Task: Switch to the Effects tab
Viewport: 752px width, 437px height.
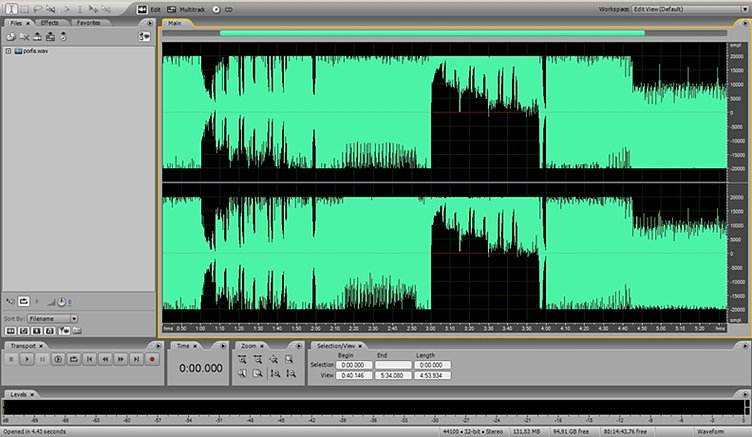Action: point(49,22)
